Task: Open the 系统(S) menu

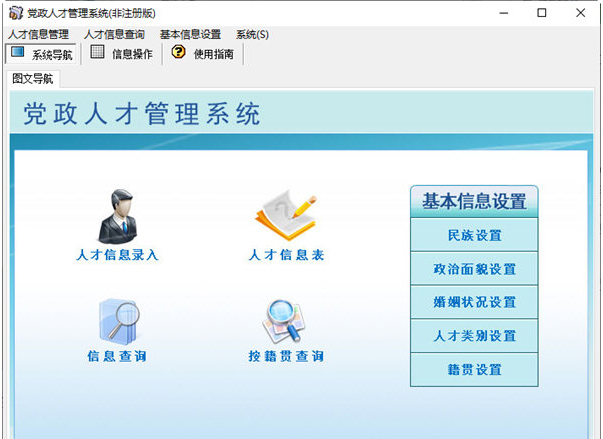Action: pos(252,35)
